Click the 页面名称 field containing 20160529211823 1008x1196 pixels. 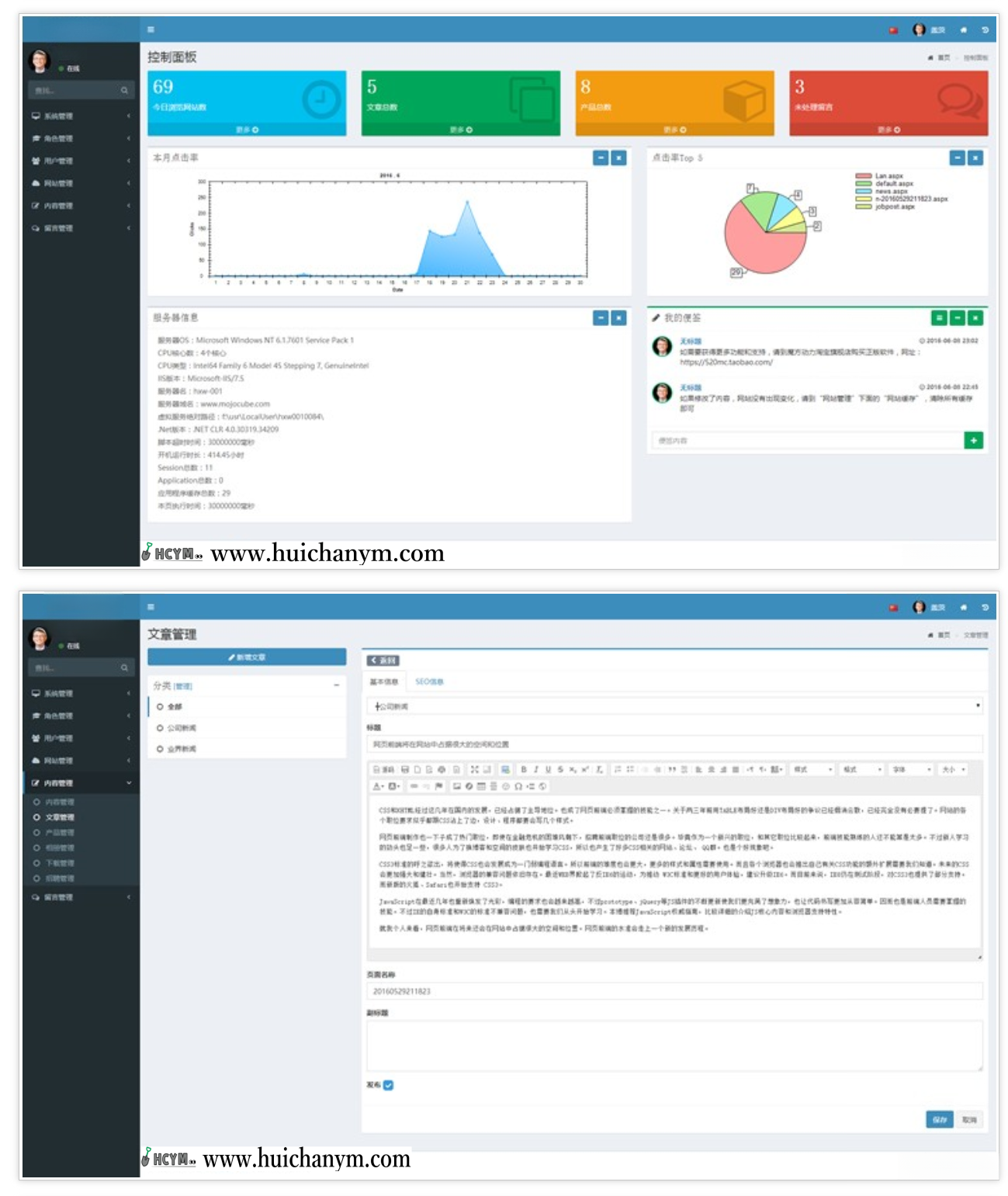point(674,991)
